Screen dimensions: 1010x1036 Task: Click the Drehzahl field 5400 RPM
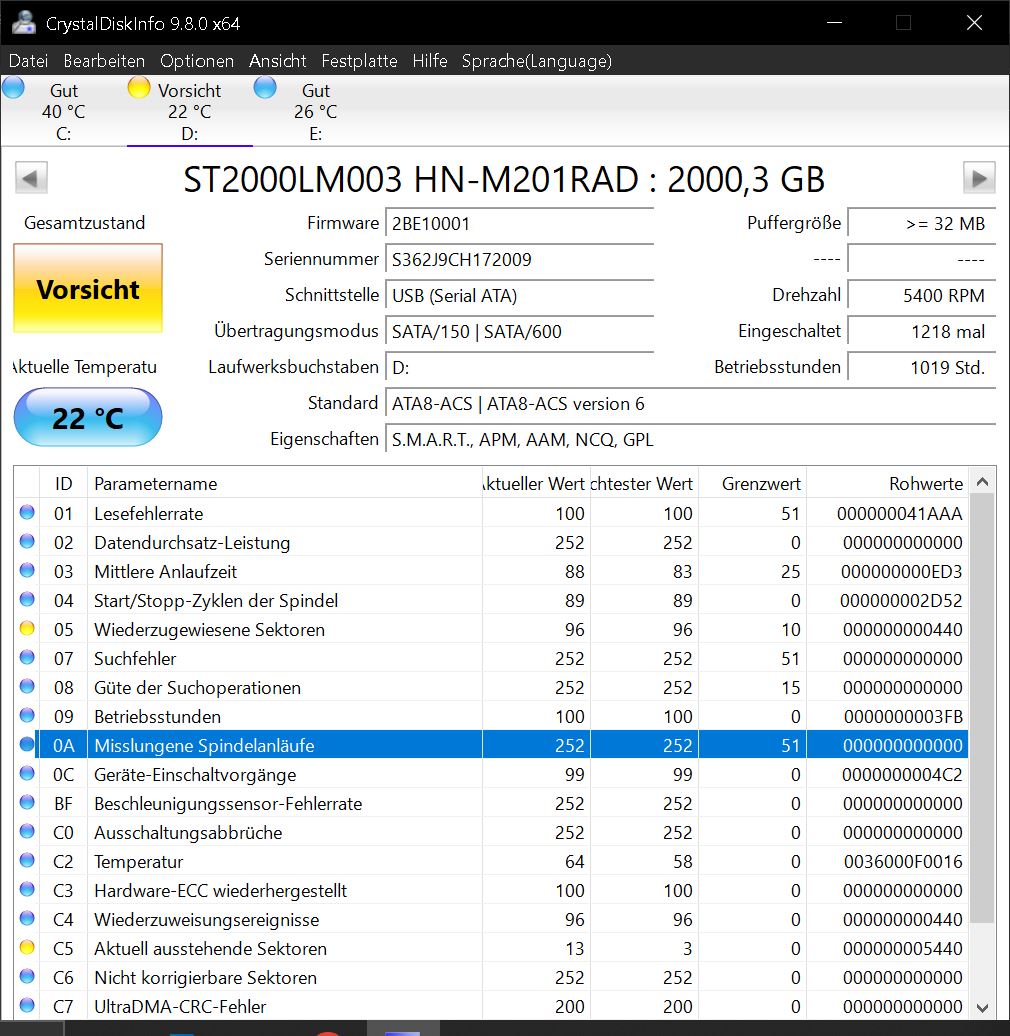pos(921,295)
